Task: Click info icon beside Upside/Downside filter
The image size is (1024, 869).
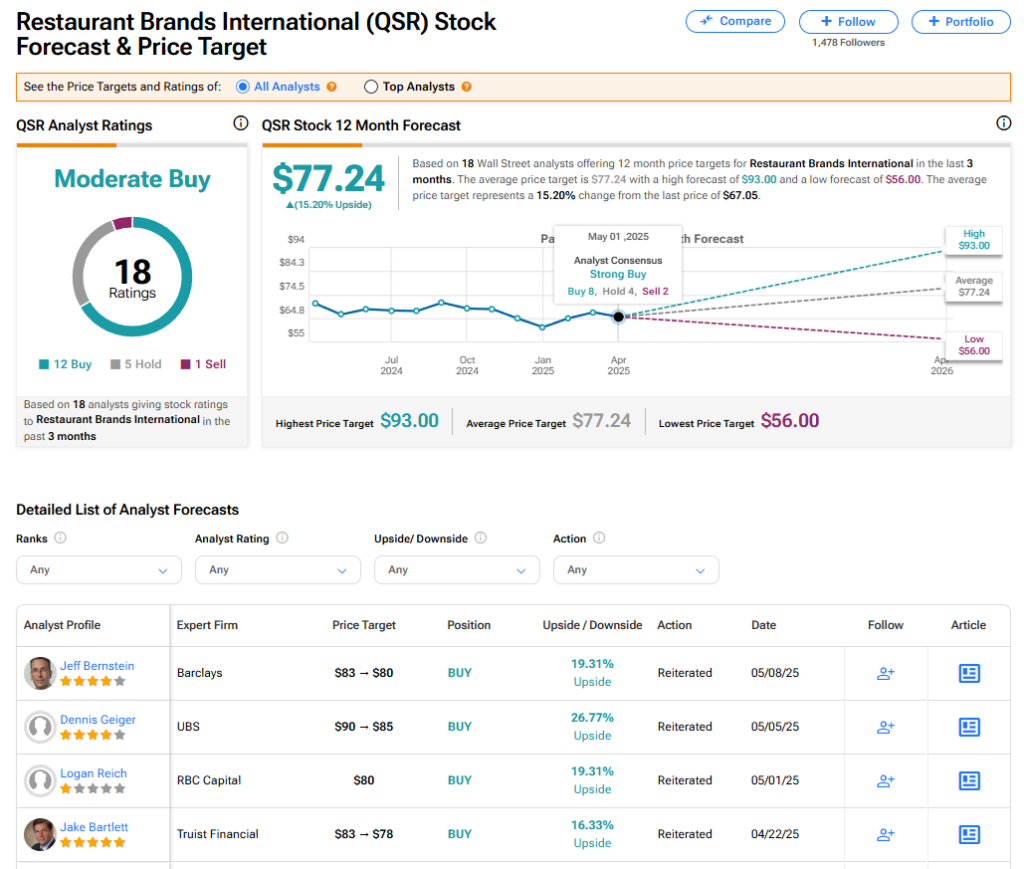Action: click(481, 537)
